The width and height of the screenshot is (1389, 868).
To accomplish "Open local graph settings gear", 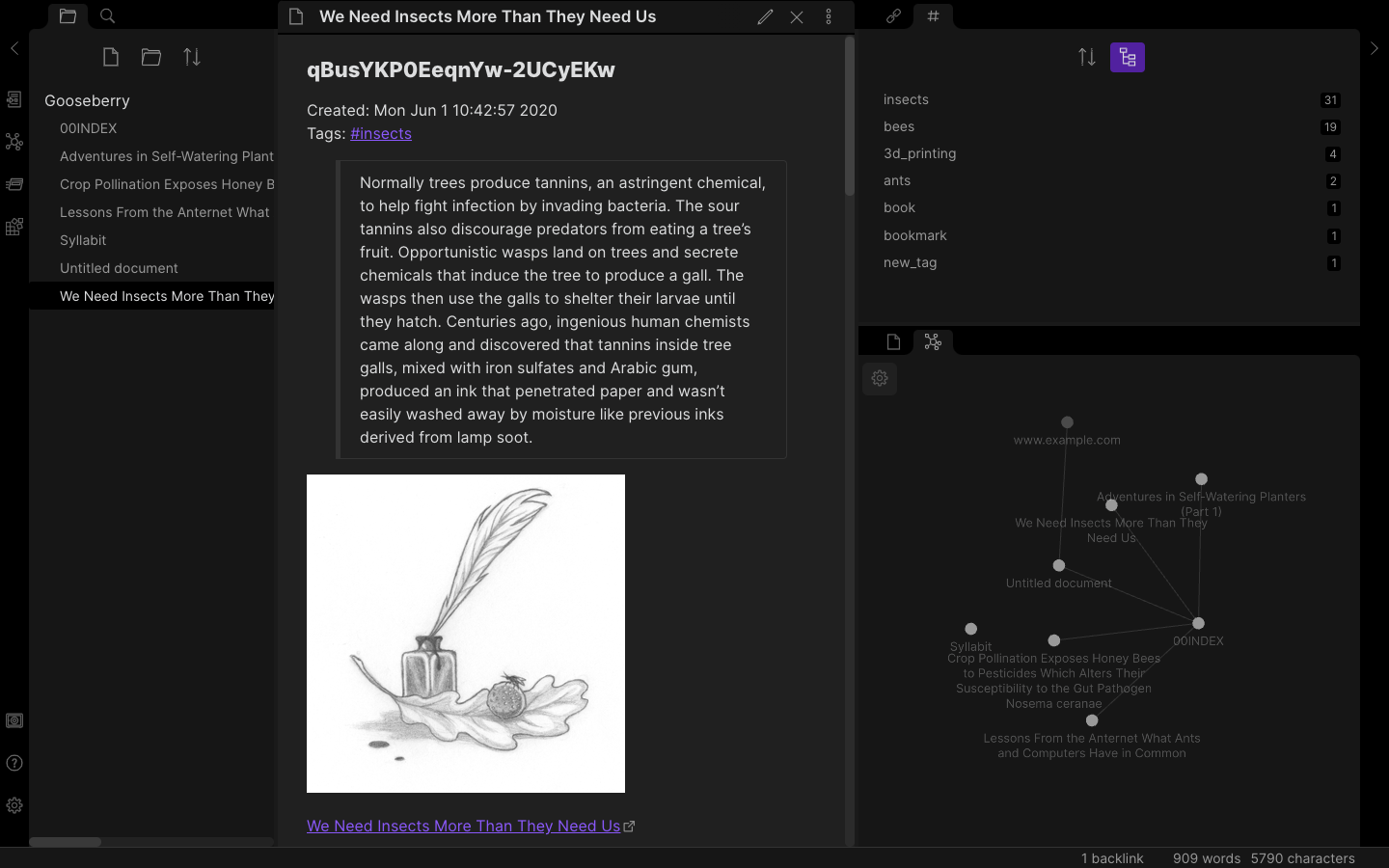I will 880,379.
